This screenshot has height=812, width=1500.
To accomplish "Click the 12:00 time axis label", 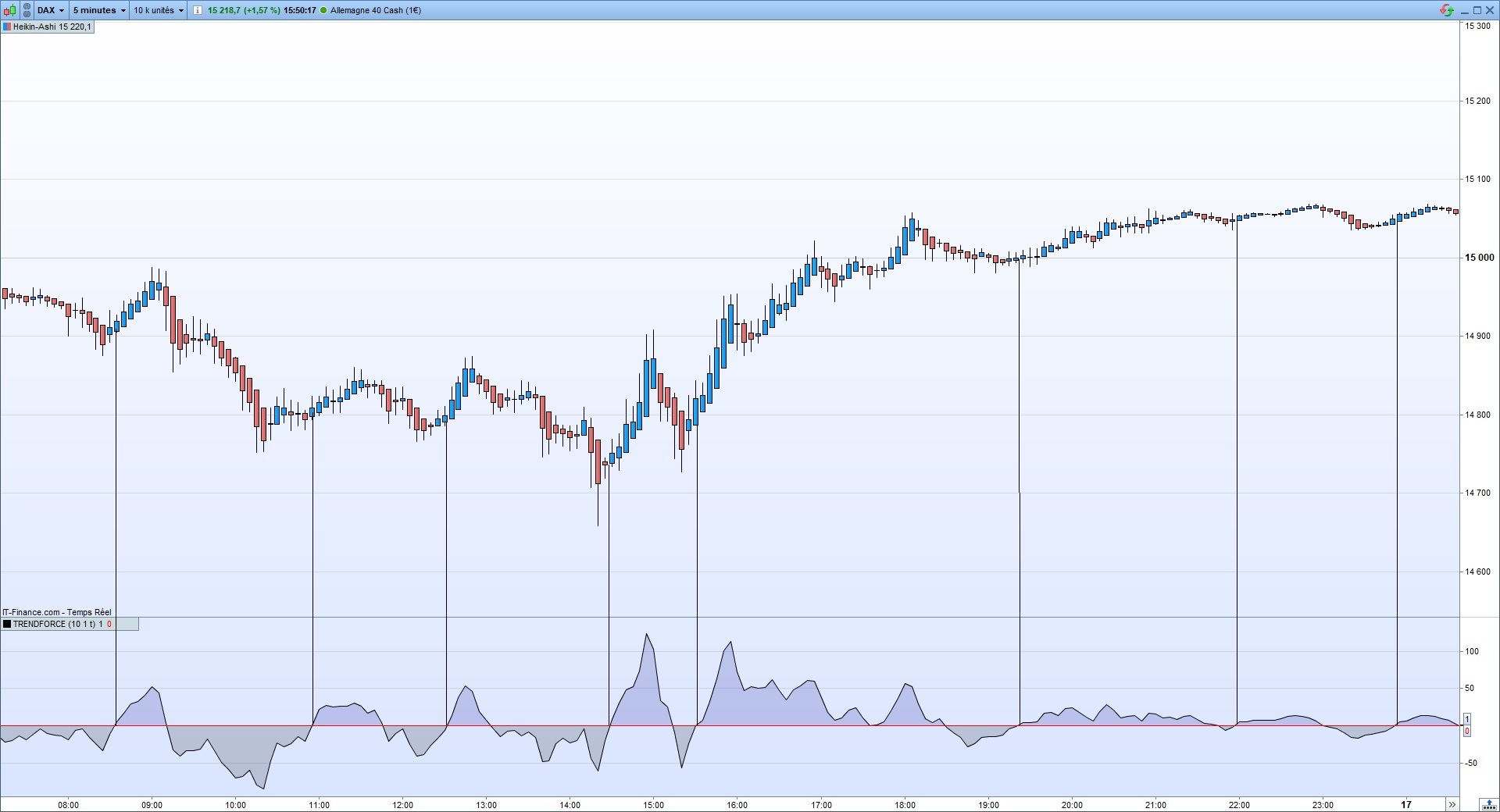I will tap(402, 805).
